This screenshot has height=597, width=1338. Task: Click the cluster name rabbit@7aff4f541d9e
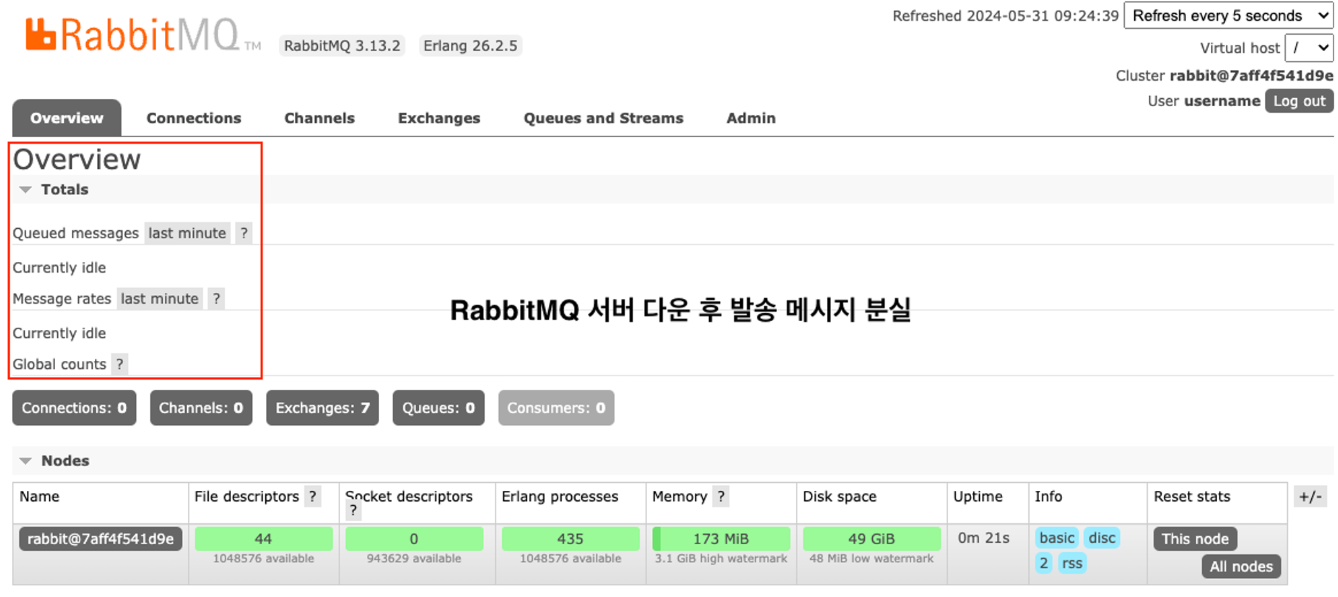1251,76
